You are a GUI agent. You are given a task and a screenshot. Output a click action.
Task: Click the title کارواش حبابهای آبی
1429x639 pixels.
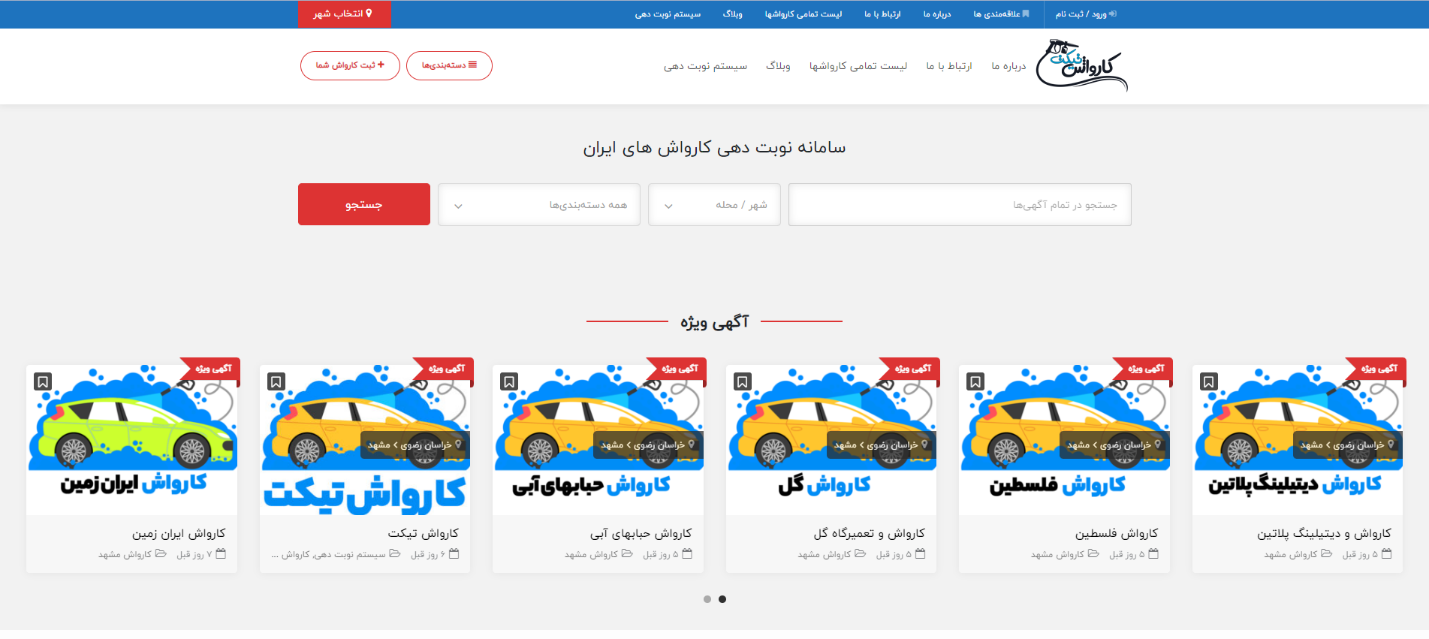[640, 533]
